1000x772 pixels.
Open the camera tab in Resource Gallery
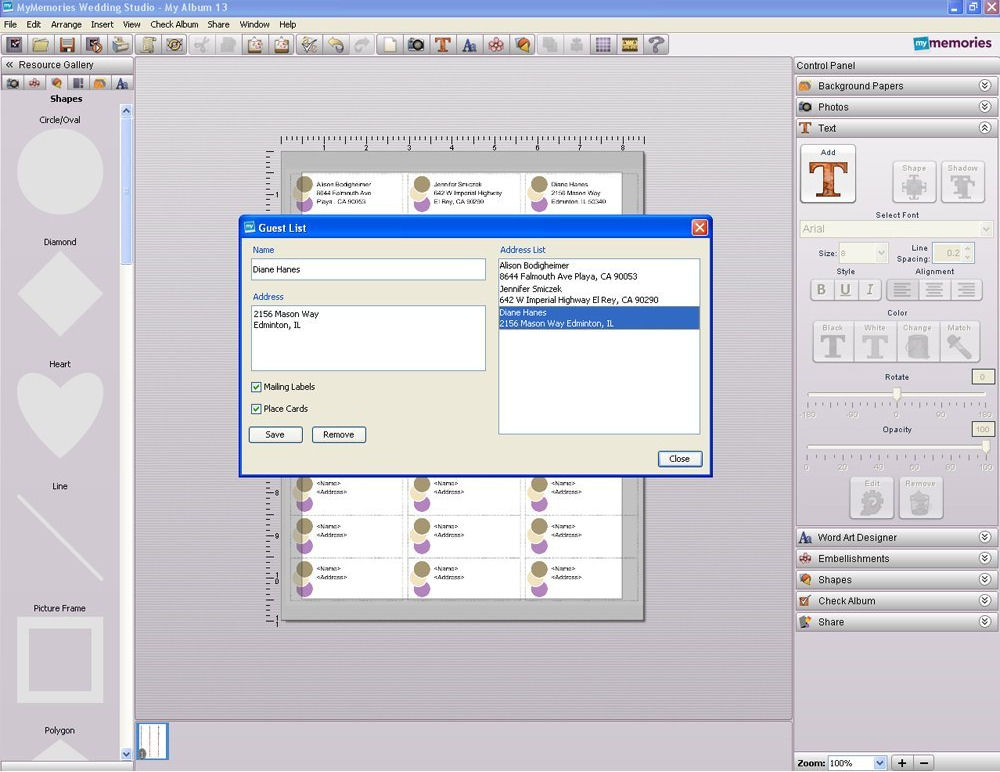point(12,83)
